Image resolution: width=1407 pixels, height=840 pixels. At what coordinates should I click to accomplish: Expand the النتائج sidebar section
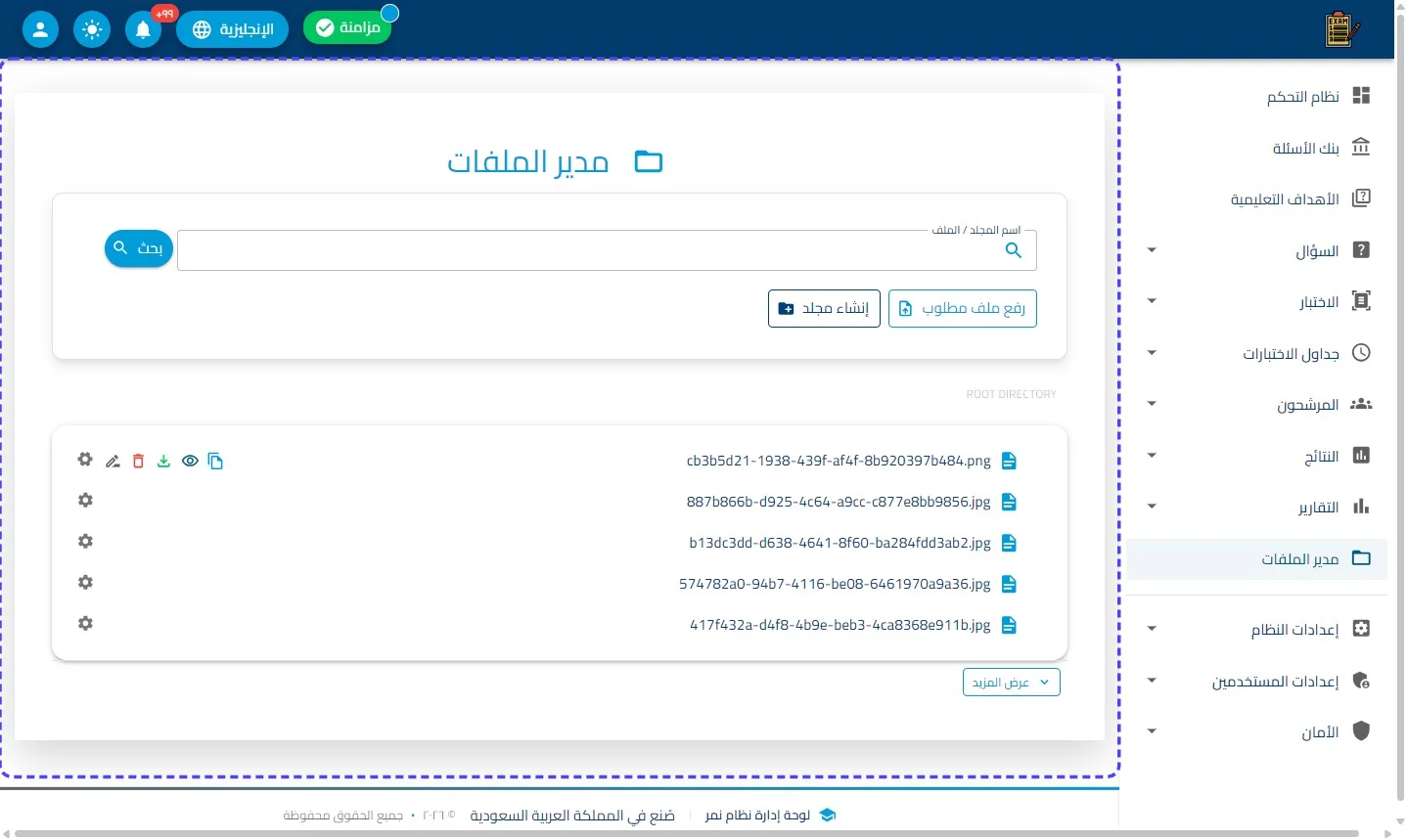click(1256, 456)
